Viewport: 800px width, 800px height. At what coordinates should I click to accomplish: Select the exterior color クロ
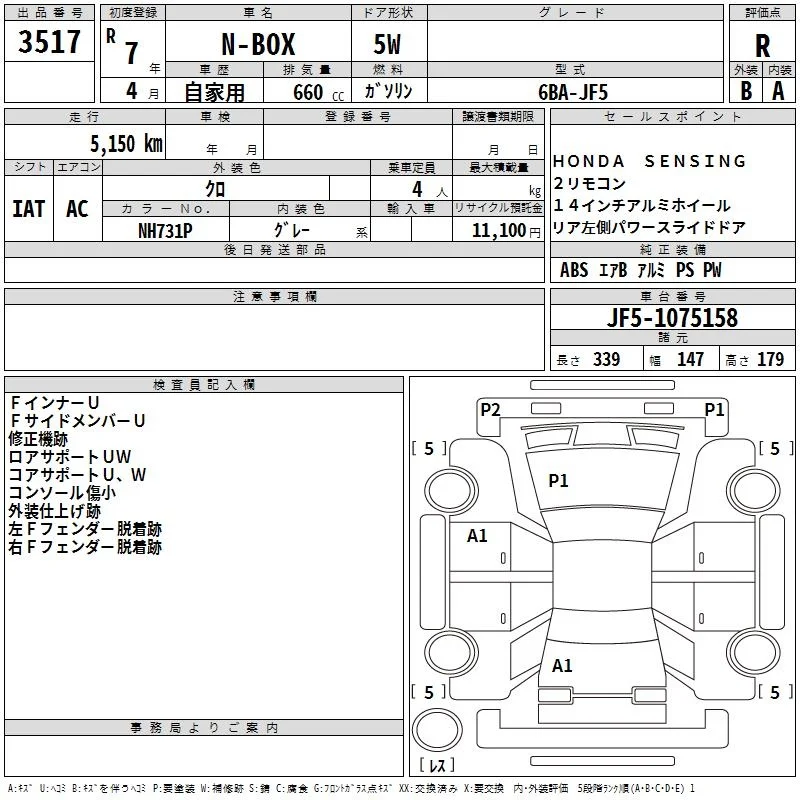click(x=215, y=189)
